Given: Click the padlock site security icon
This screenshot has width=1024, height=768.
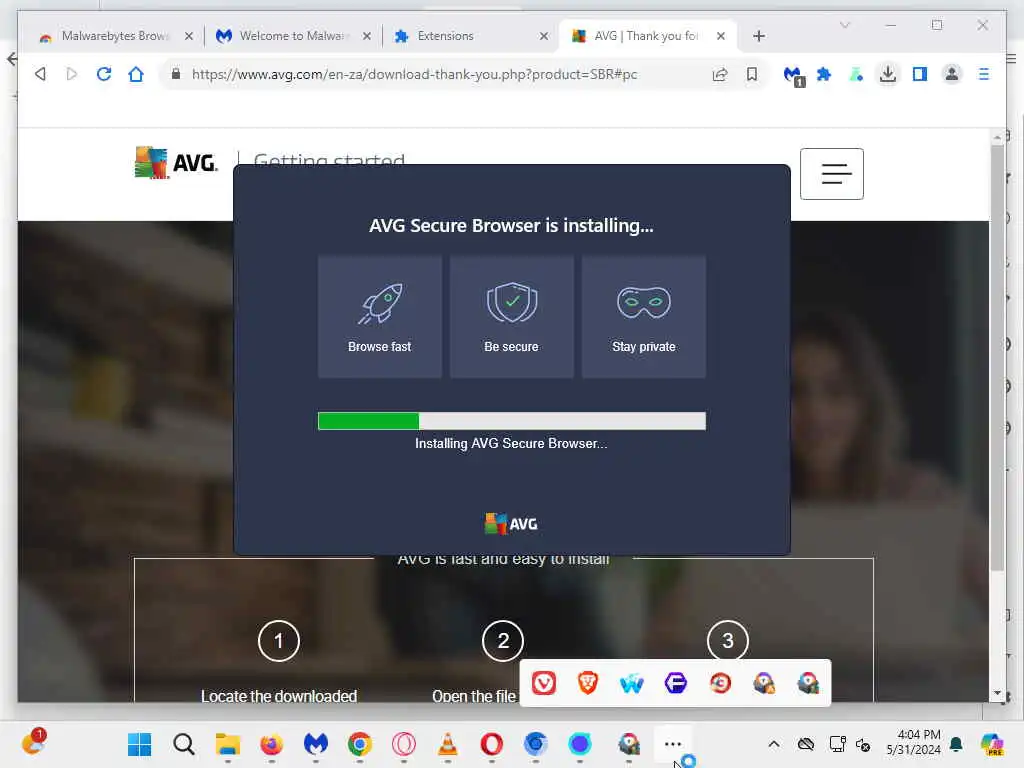Looking at the screenshot, I should pos(176,74).
